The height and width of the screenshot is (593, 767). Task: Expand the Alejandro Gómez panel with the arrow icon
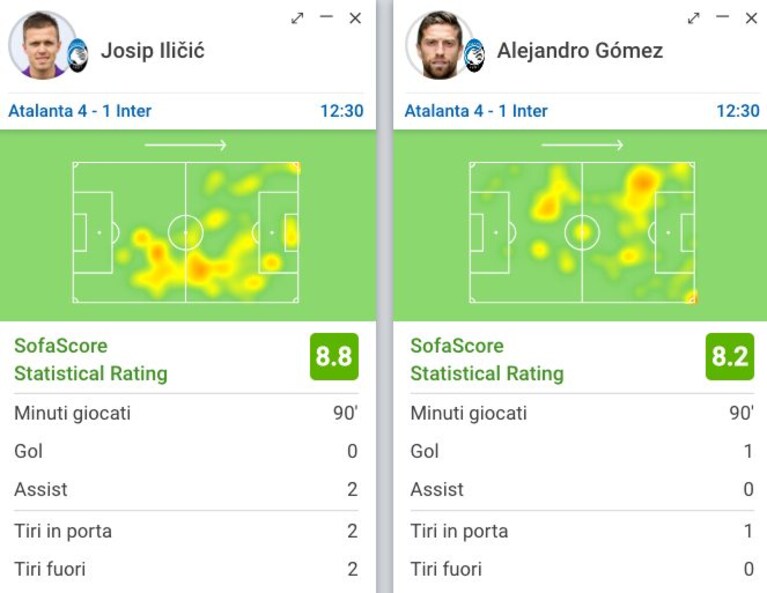pyautogui.click(x=693, y=18)
